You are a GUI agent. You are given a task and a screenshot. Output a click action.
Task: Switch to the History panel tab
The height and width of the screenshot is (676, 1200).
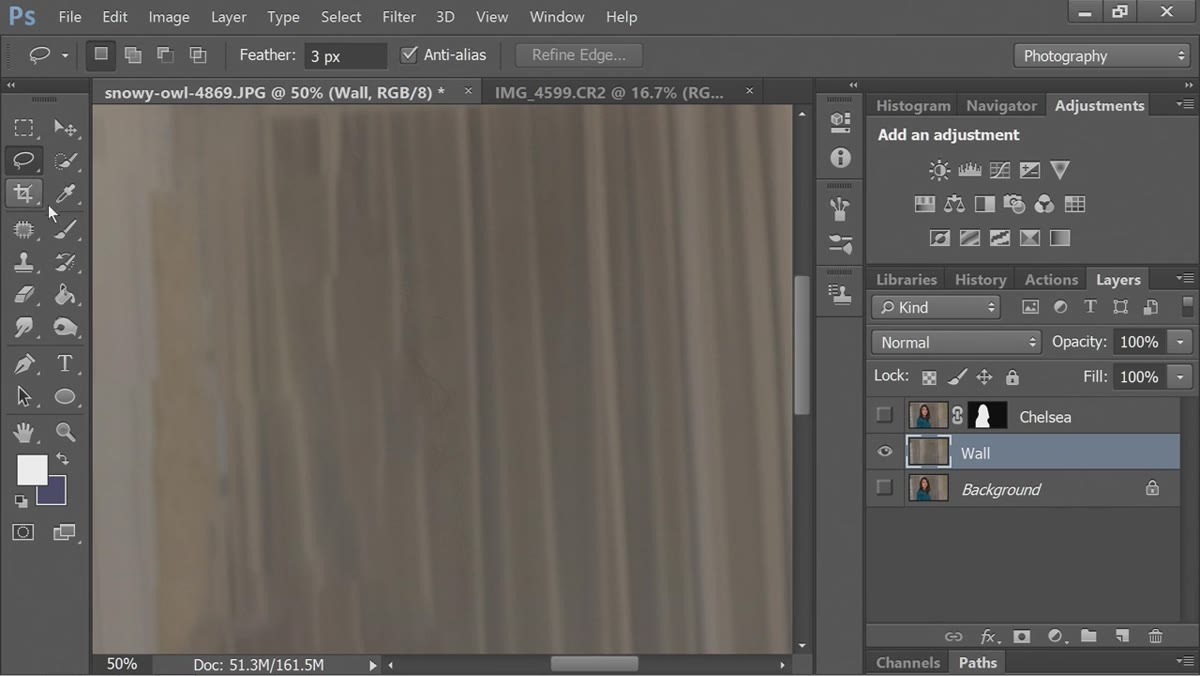click(x=980, y=280)
